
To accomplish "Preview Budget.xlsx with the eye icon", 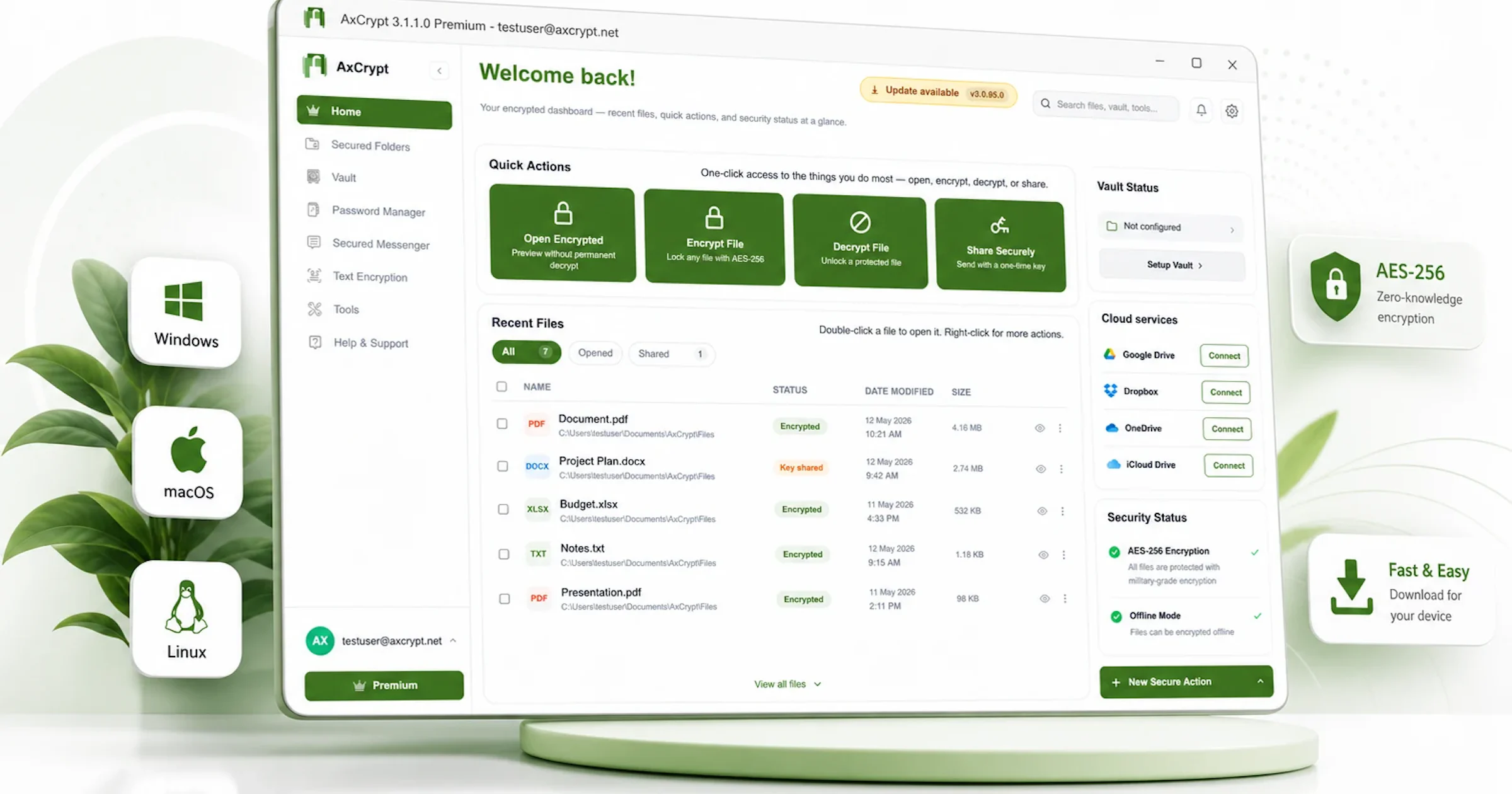I will tap(1043, 511).
